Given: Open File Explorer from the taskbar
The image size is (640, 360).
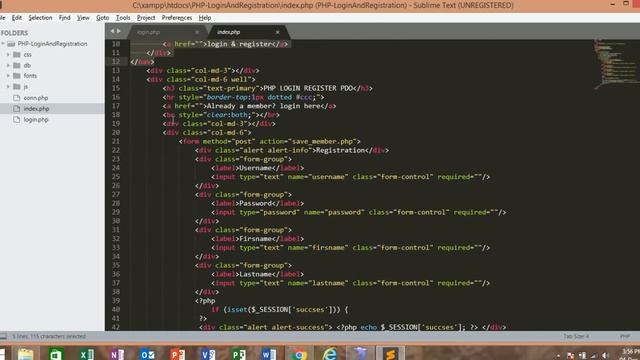Looking at the screenshot, I should coord(25,354).
